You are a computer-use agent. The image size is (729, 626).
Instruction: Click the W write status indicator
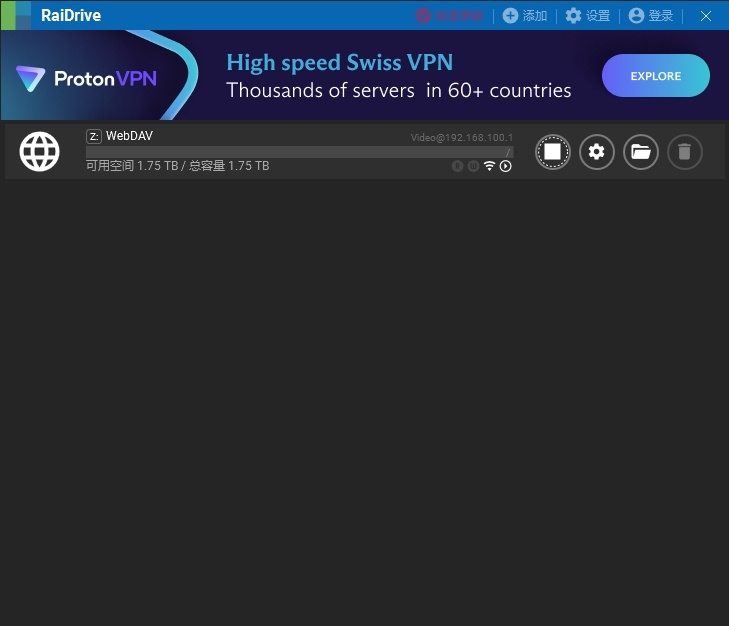click(x=473, y=166)
